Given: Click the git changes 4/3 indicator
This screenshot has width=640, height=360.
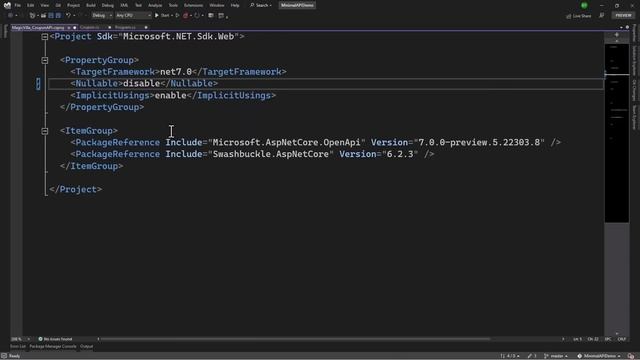Looking at the screenshot, I should point(510,356).
